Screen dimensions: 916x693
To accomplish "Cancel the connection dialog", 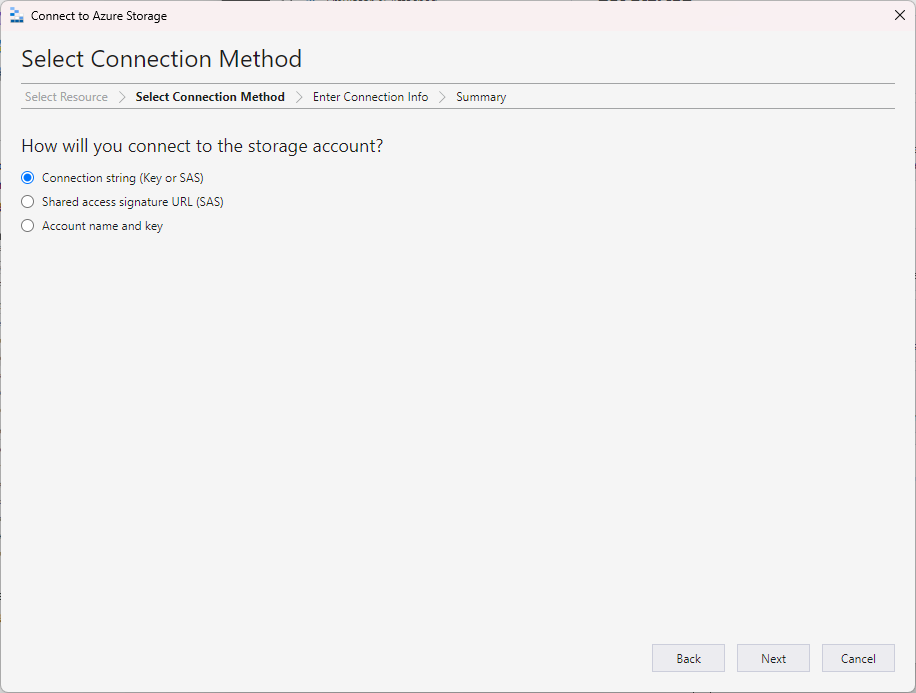I will point(858,659).
